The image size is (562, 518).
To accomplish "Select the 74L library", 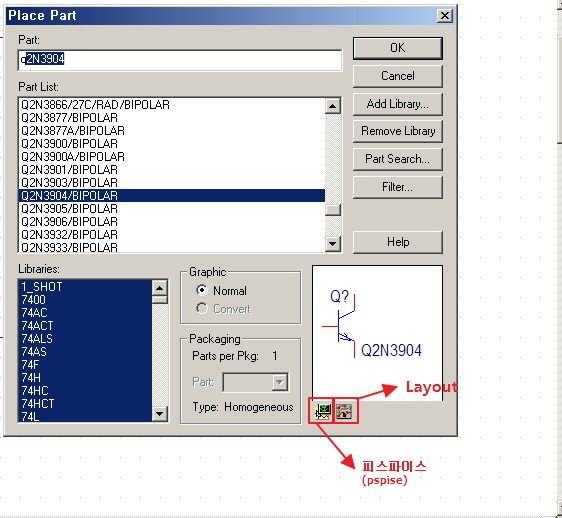I will pyautogui.click(x=85, y=416).
